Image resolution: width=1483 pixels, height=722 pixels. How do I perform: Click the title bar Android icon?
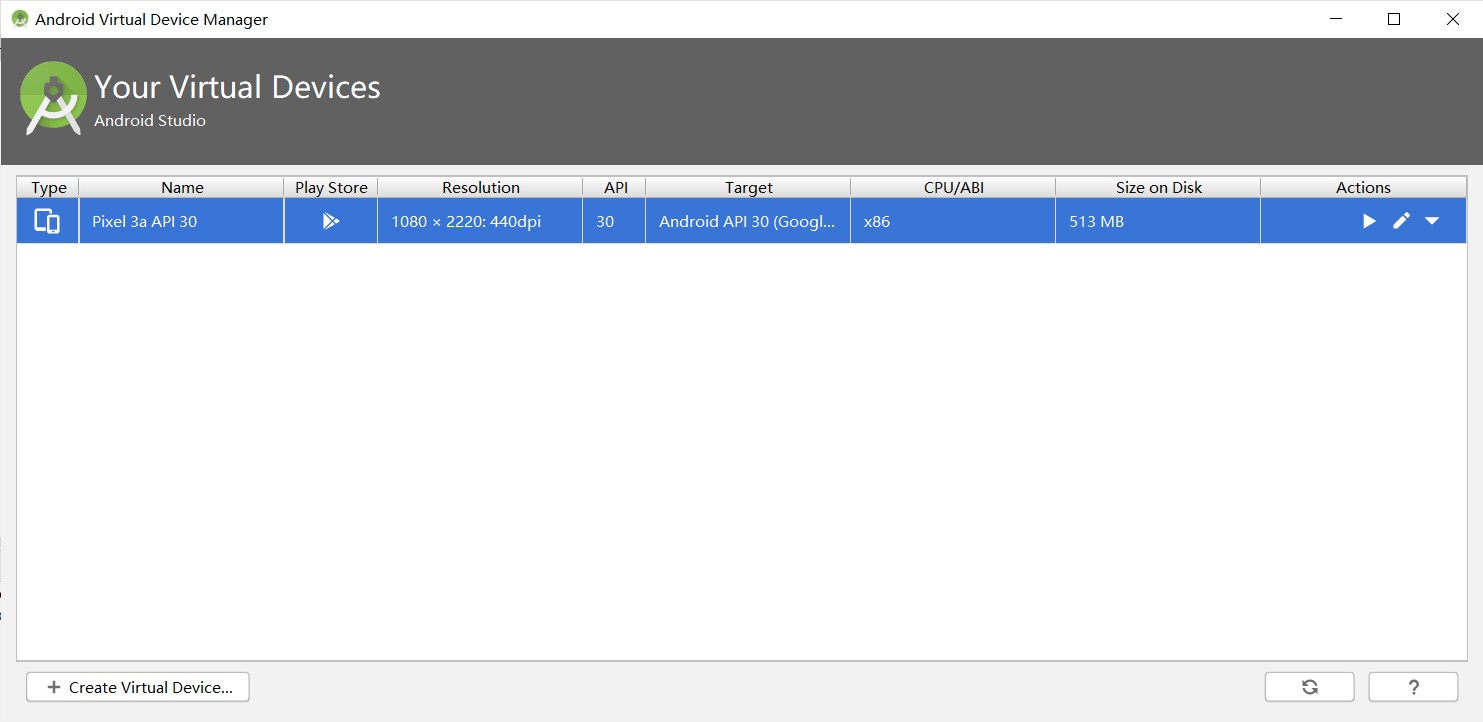click(x=20, y=19)
